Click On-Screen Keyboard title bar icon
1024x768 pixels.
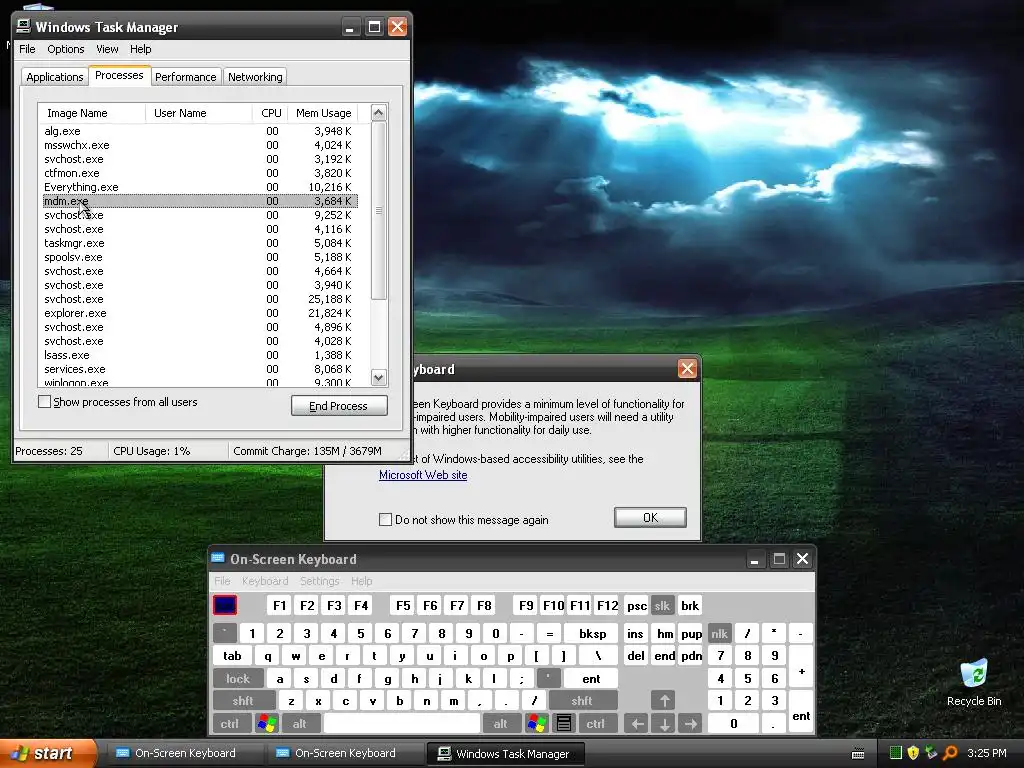(x=218, y=558)
